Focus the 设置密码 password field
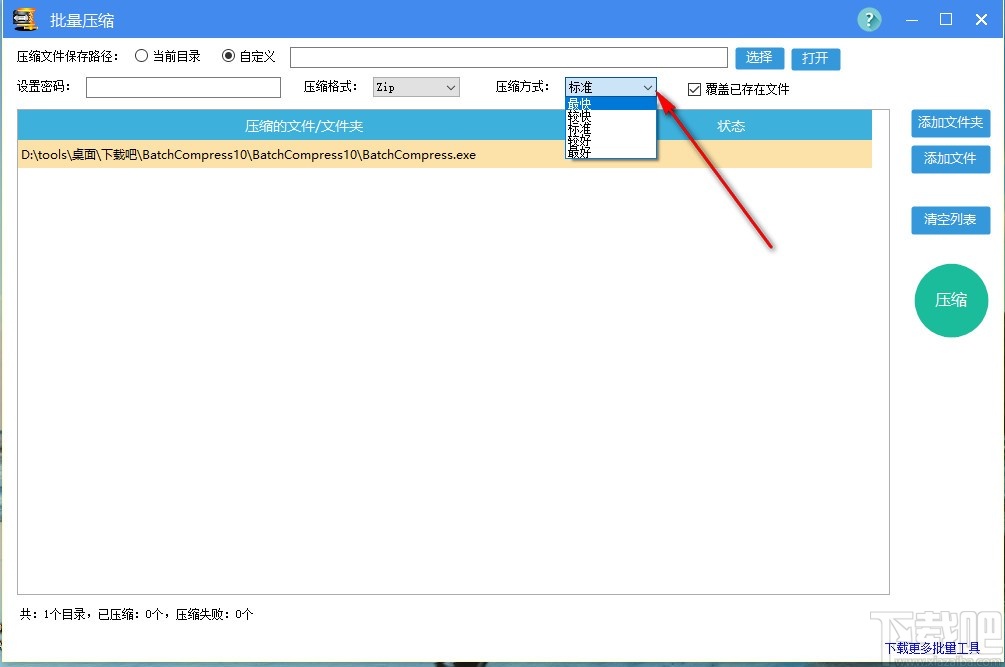Screen dimensions: 1005x667 (183, 87)
